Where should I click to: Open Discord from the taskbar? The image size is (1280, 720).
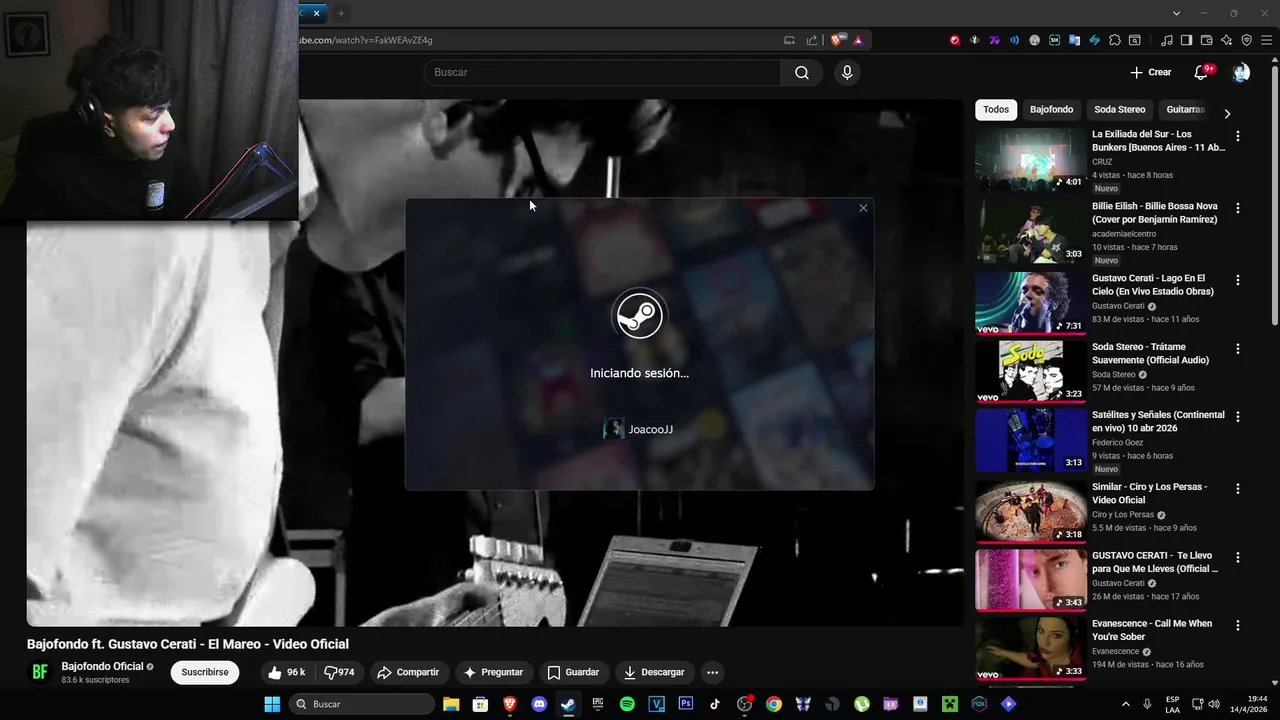point(539,704)
